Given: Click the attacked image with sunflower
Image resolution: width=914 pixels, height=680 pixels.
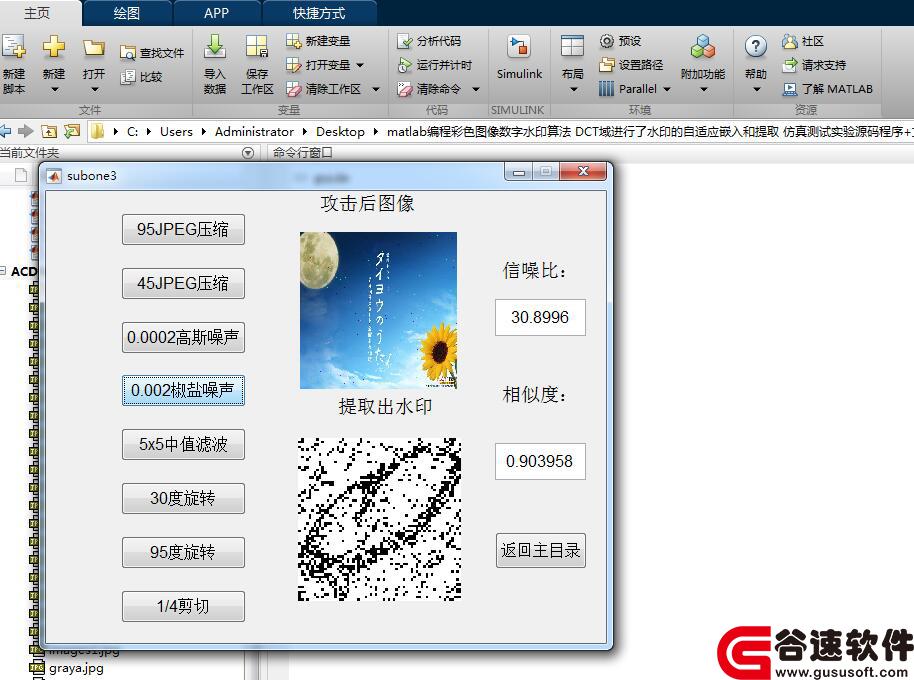Looking at the screenshot, I should point(378,311).
